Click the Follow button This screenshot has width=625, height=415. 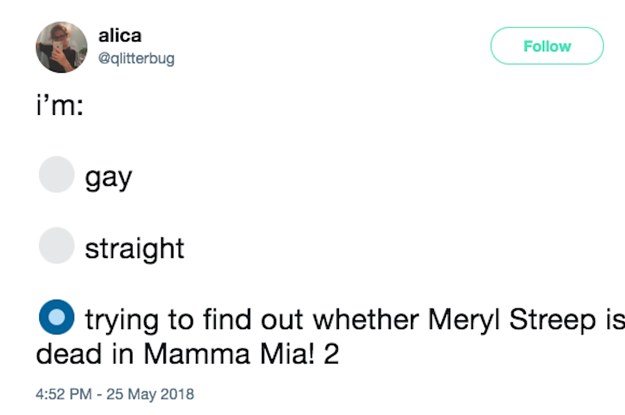coord(546,46)
